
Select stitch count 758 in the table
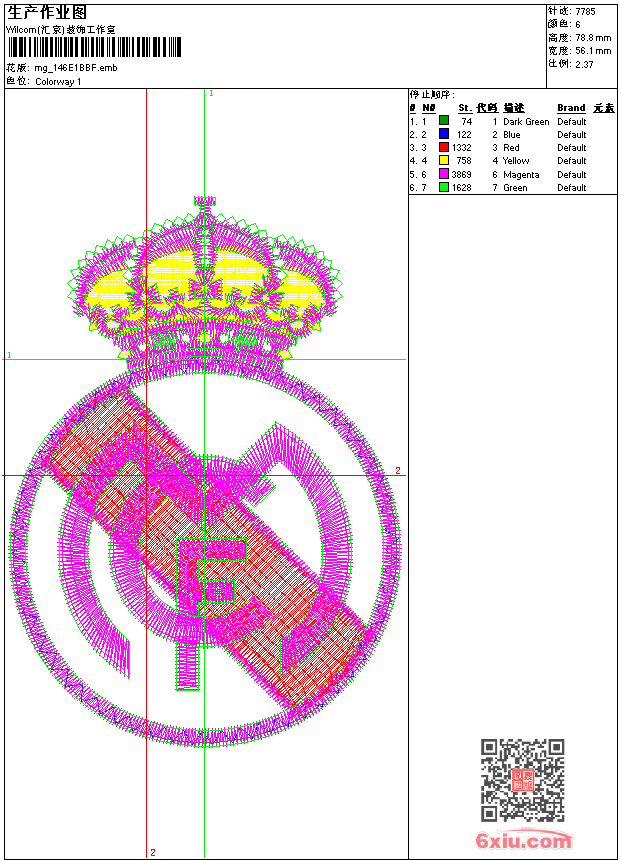(x=464, y=161)
